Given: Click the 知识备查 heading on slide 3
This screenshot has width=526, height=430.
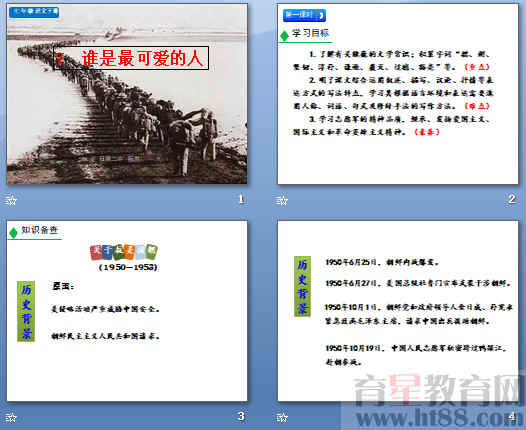Looking at the screenshot, I should pos(40,230).
